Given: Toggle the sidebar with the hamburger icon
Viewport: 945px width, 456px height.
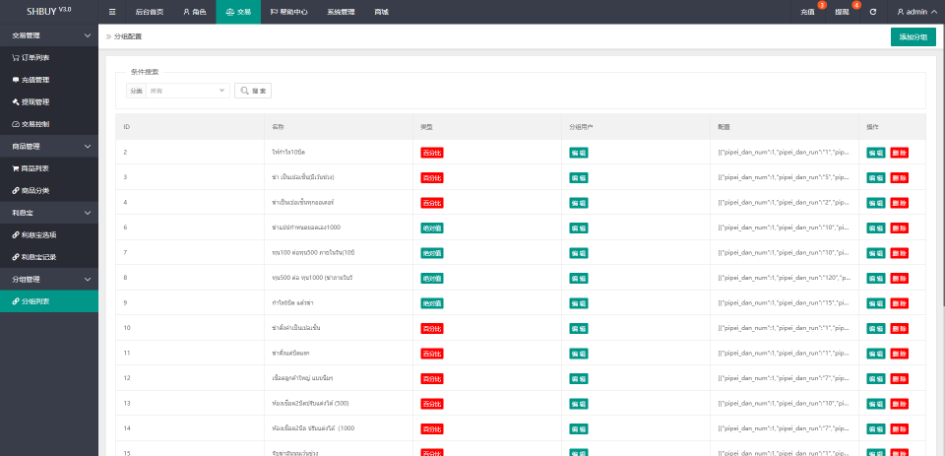Looking at the screenshot, I should [x=112, y=11].
